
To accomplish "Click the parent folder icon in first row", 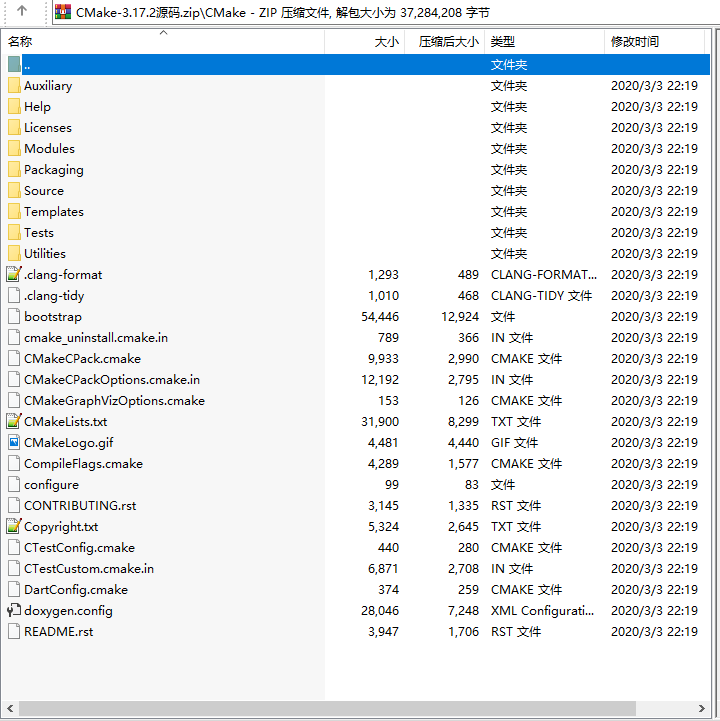I will click(x=14, y=64).
